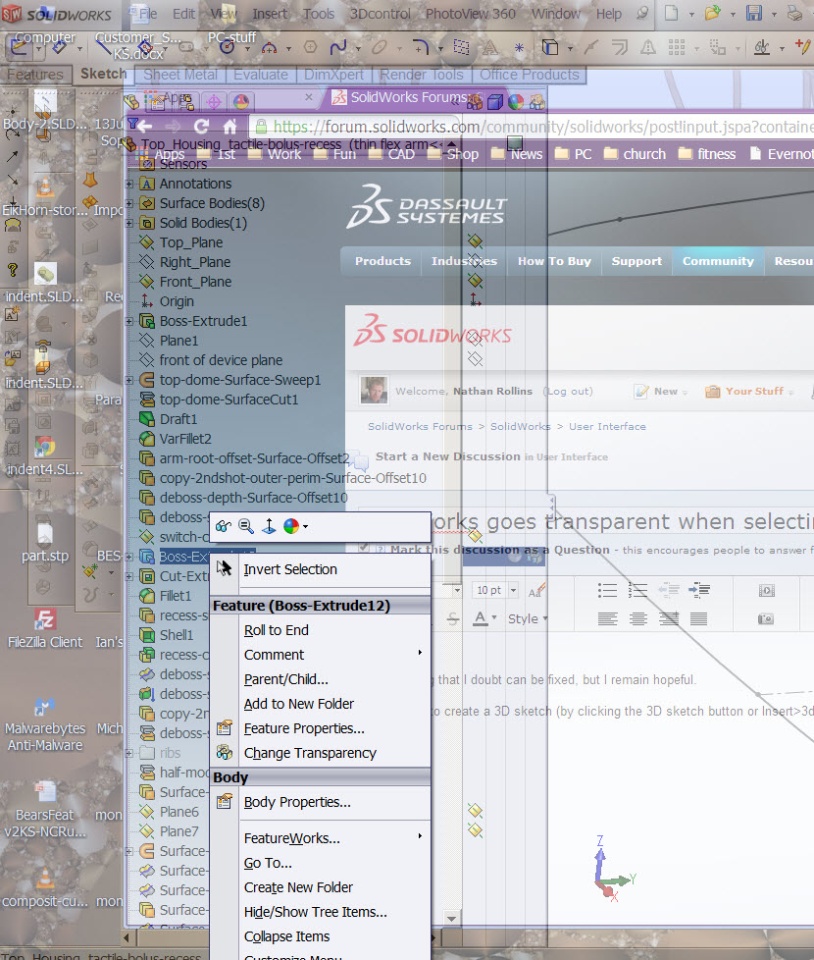Click the Point sketch tool asterisk icon
The height and width of the screenshot is (960, 814).
(519, 47)
